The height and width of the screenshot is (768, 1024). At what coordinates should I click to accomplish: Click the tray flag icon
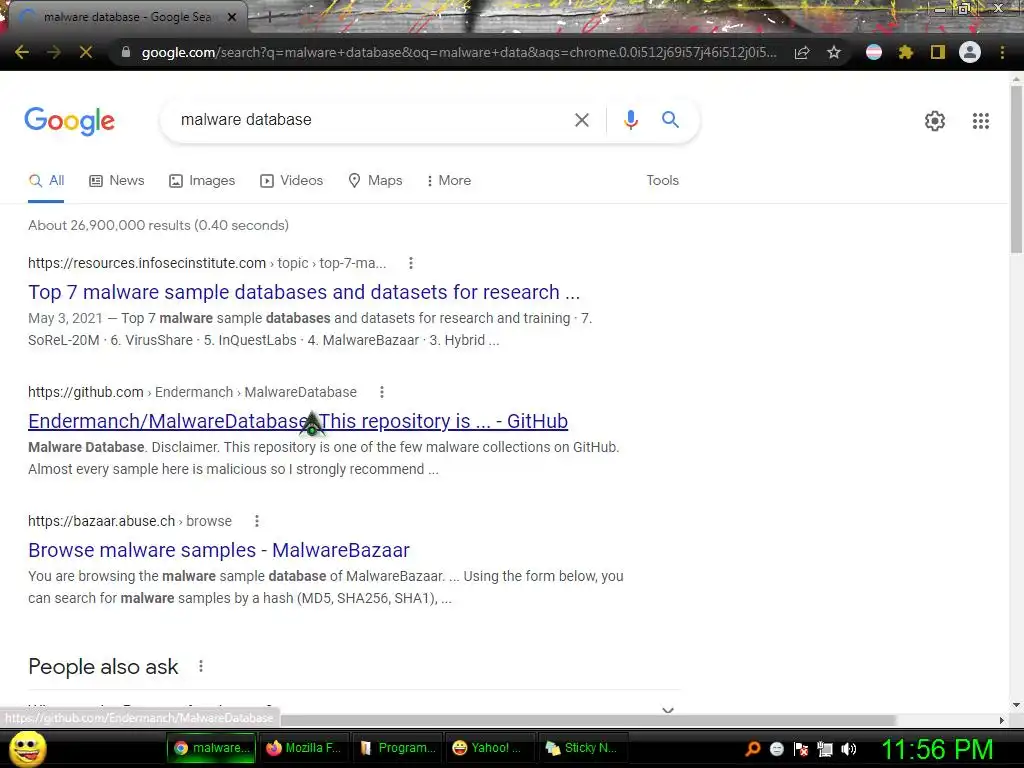point(801,749)
